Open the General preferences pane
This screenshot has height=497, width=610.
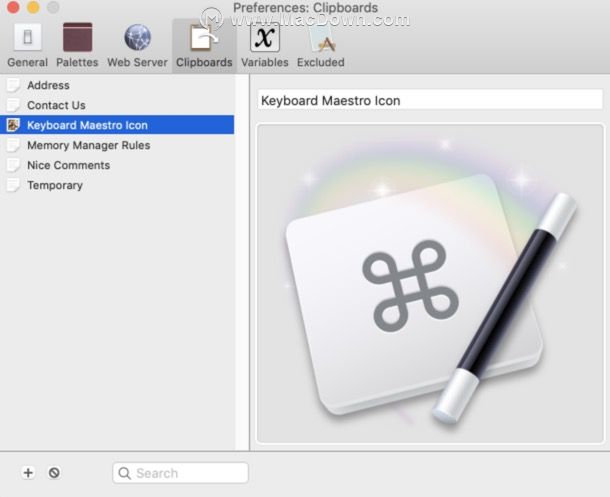[27, 46]
